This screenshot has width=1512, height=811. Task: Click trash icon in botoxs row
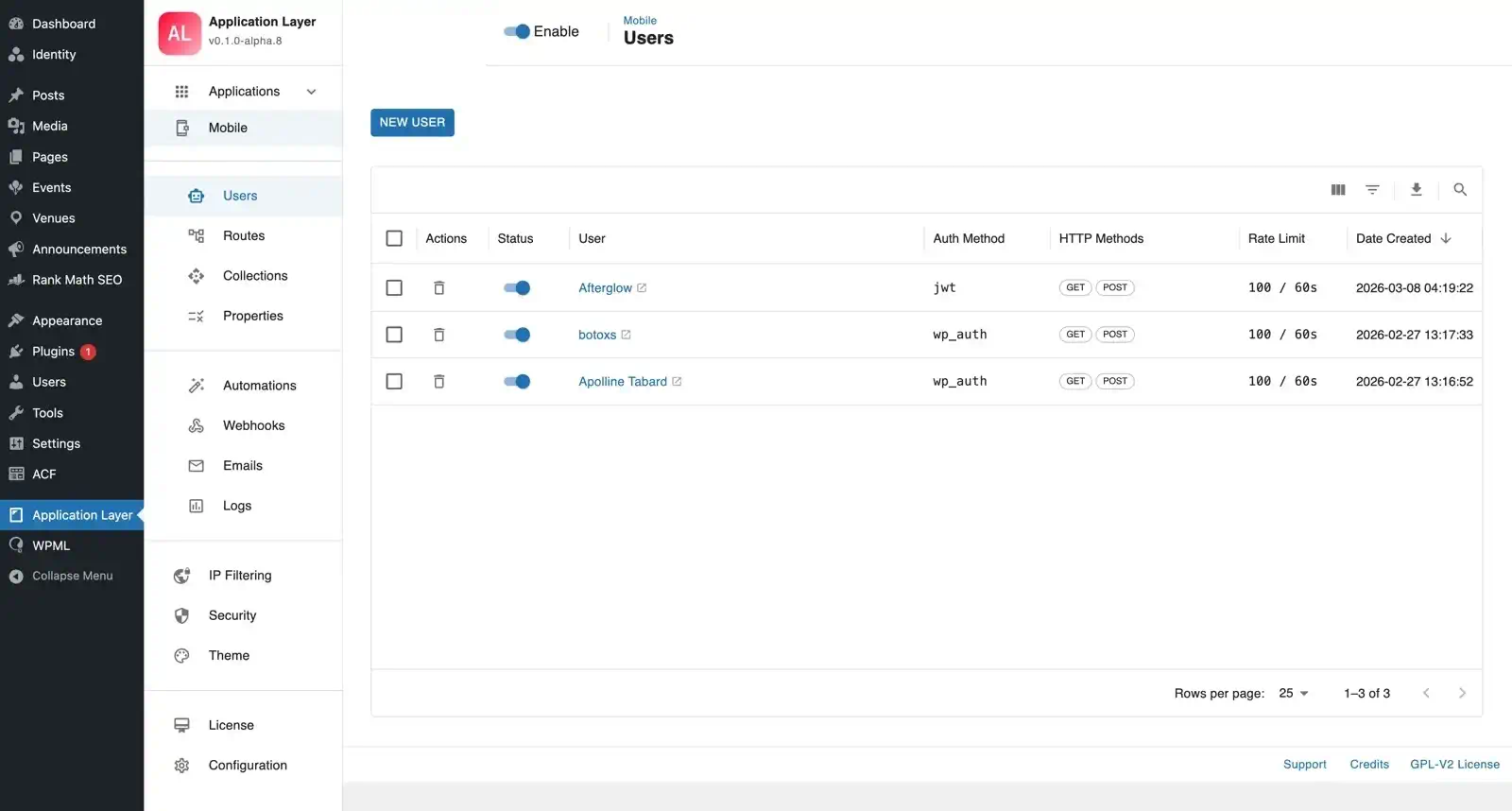pyautogui.click(x=438, y=335)
